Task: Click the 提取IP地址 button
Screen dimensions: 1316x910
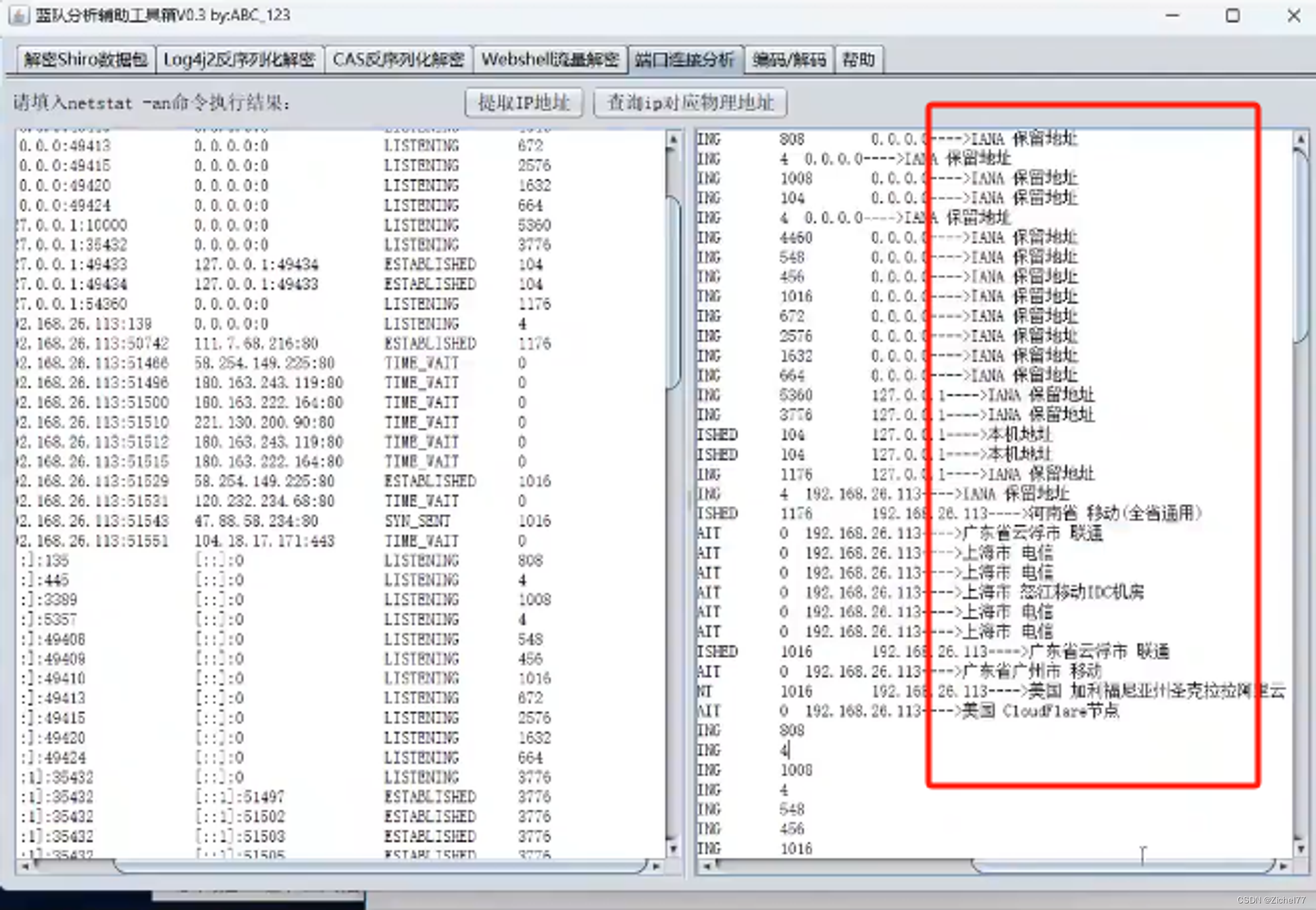Action: point(524,103)
